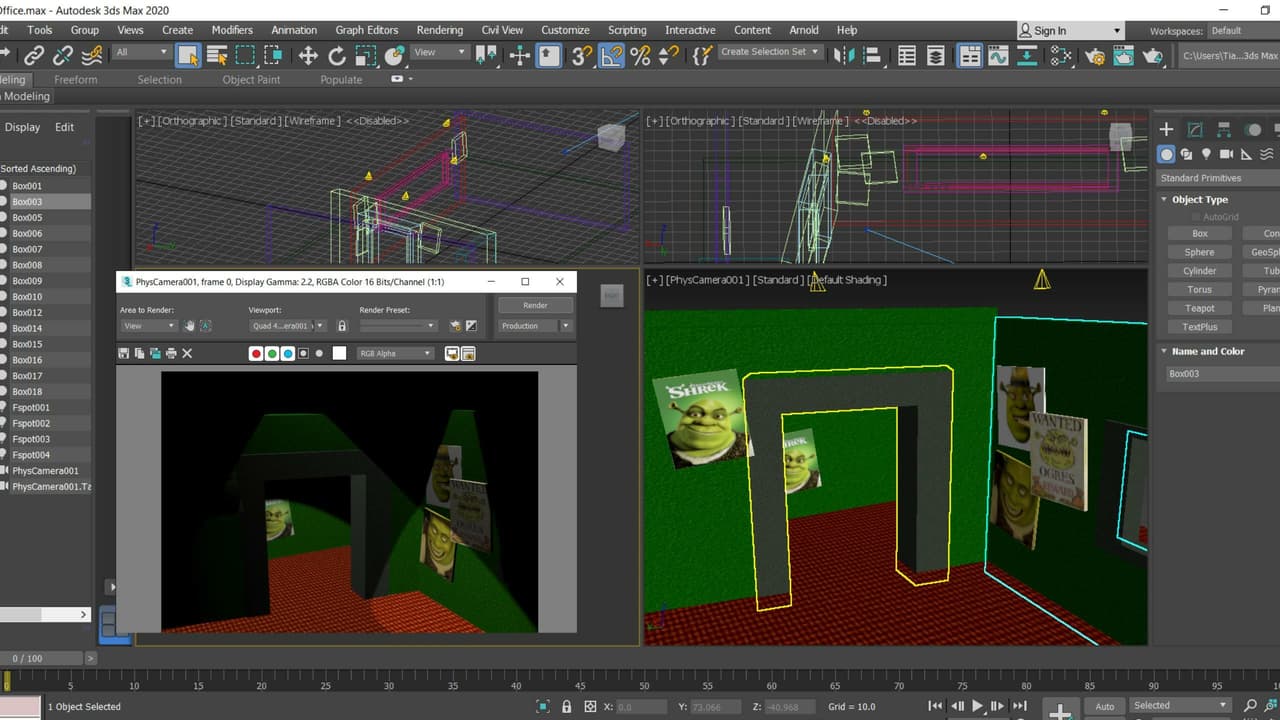Open Create panel plus icon
Image resolution: width=1280 pixels, height=720 pixels.
[1166, 129]
